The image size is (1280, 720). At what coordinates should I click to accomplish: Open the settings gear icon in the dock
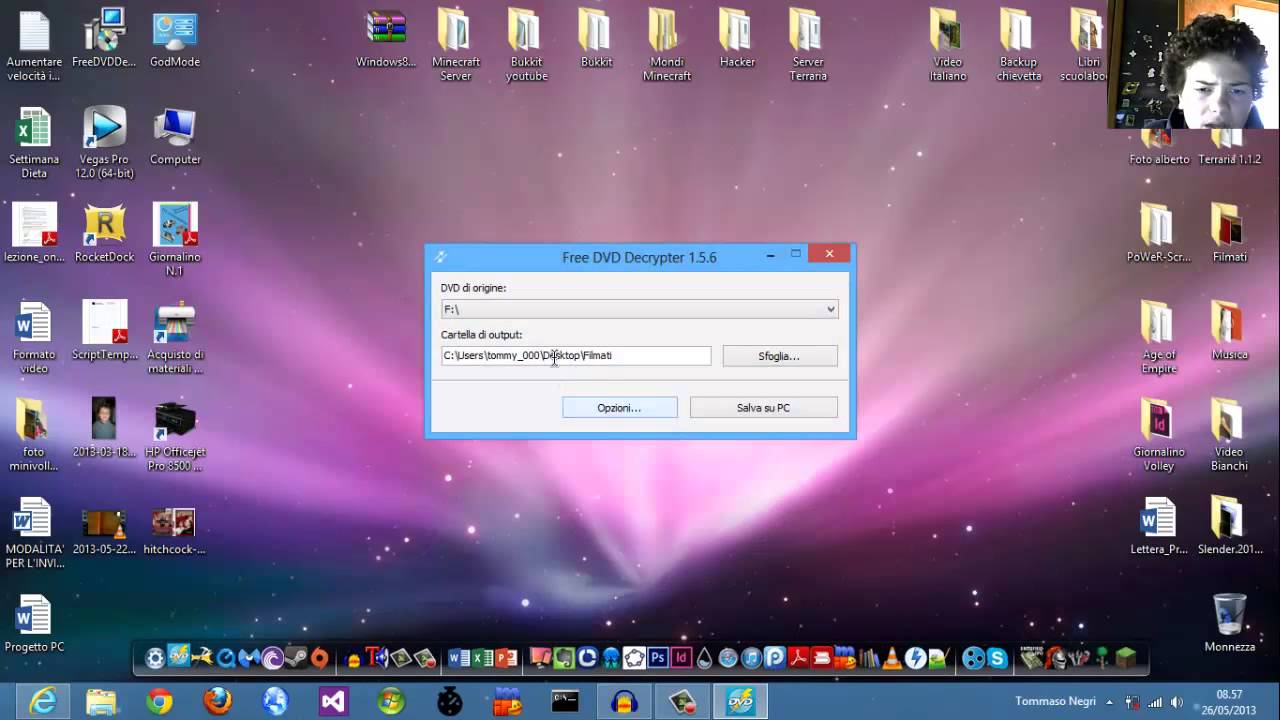[x=155, y=658]
